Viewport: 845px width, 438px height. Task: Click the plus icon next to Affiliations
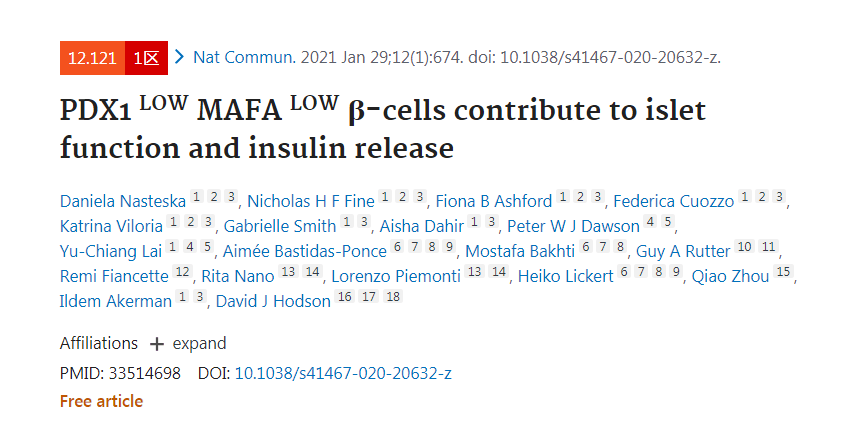click(x=157, y=344)
